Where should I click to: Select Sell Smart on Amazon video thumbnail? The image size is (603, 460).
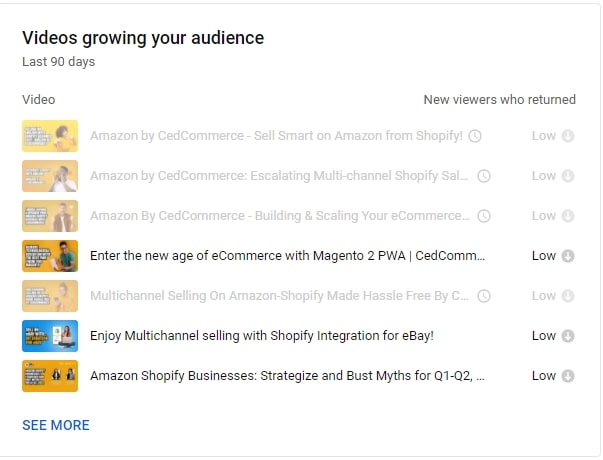(50, 136)
